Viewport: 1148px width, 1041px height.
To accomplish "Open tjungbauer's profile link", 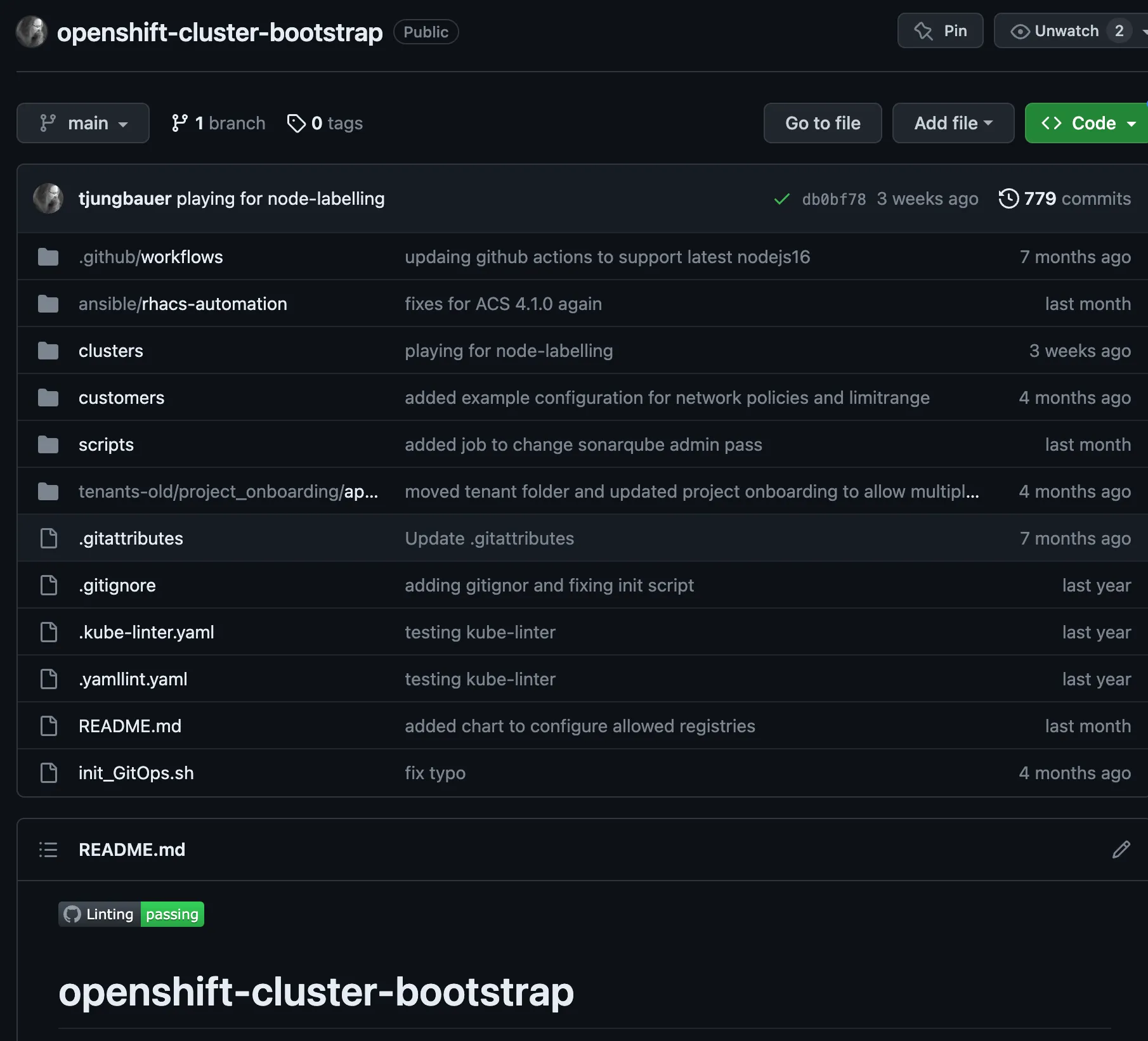I will (124, 198).
